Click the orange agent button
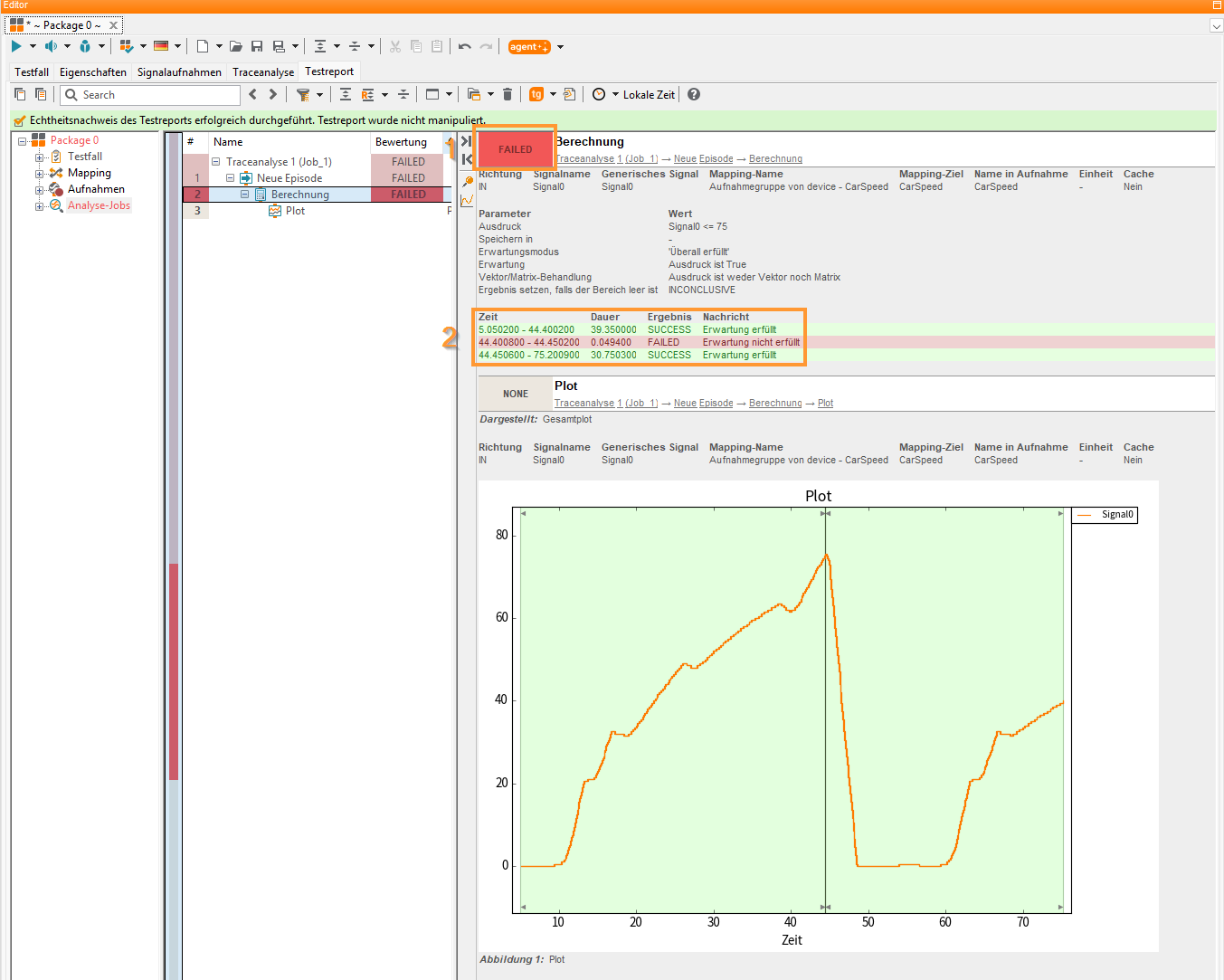The width and height of the screenshot is (1224, 980). [529, 47]
